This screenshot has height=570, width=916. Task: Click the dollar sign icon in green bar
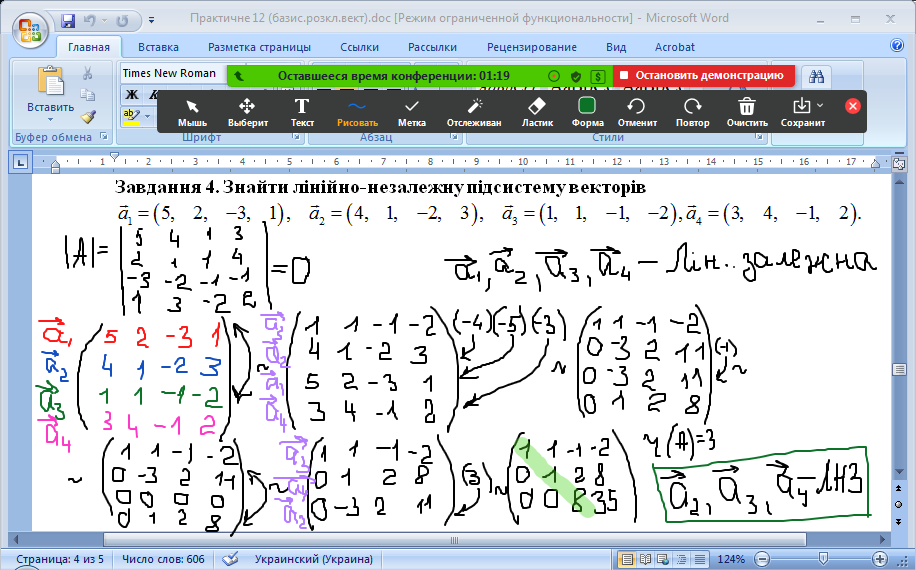tap(598, 76)
